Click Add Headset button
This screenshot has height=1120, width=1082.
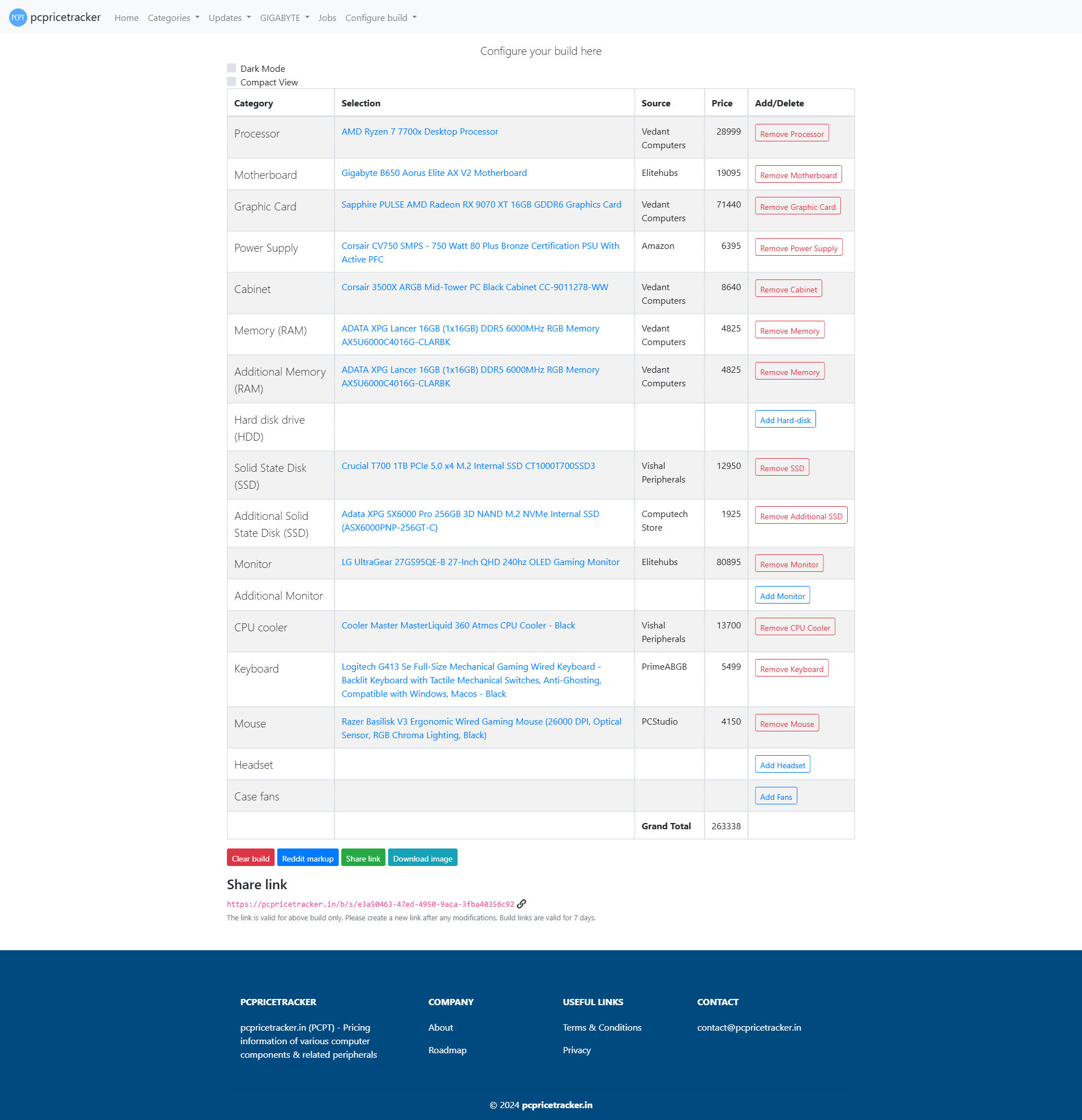pos(782,765)
